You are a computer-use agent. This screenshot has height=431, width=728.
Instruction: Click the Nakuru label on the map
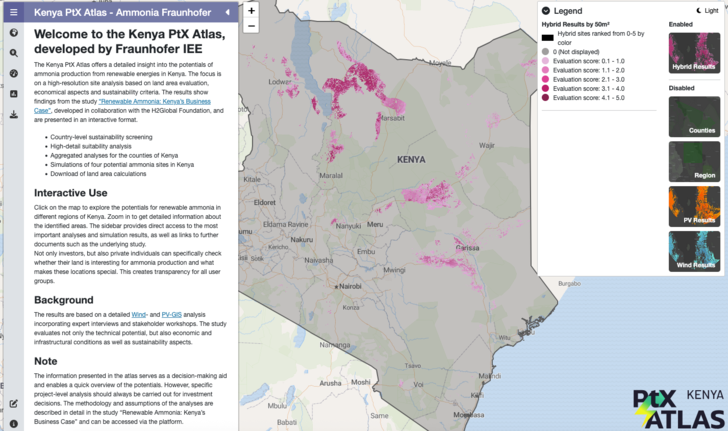[x=302, y=240]
